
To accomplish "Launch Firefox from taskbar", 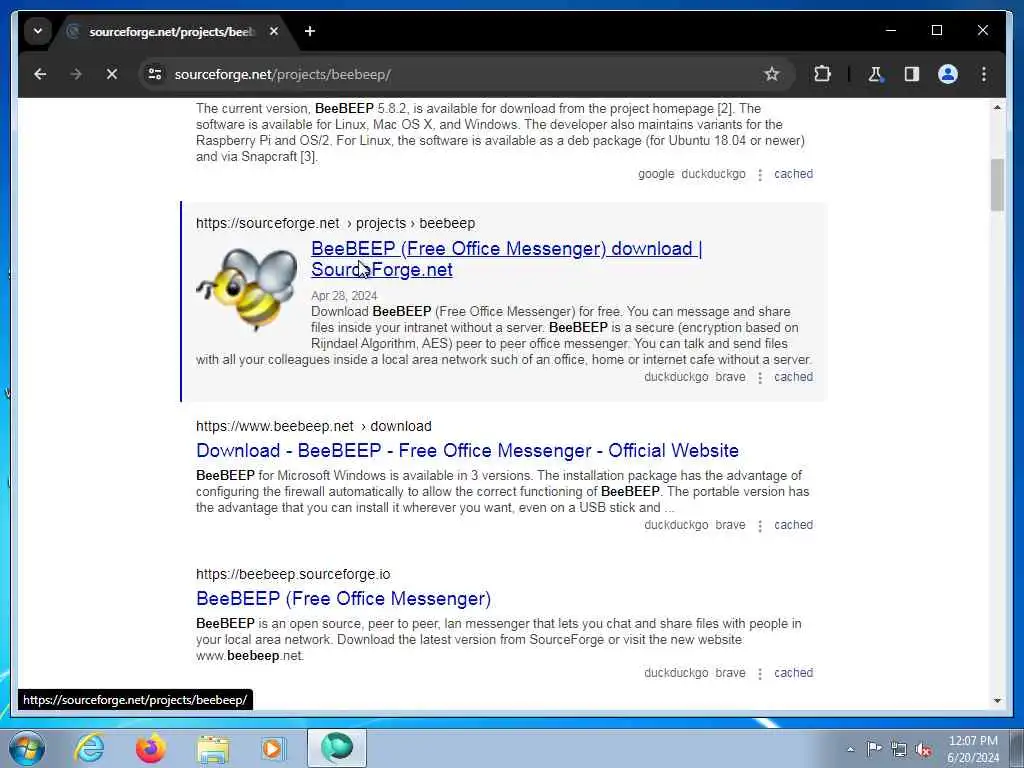I will 150,748.
